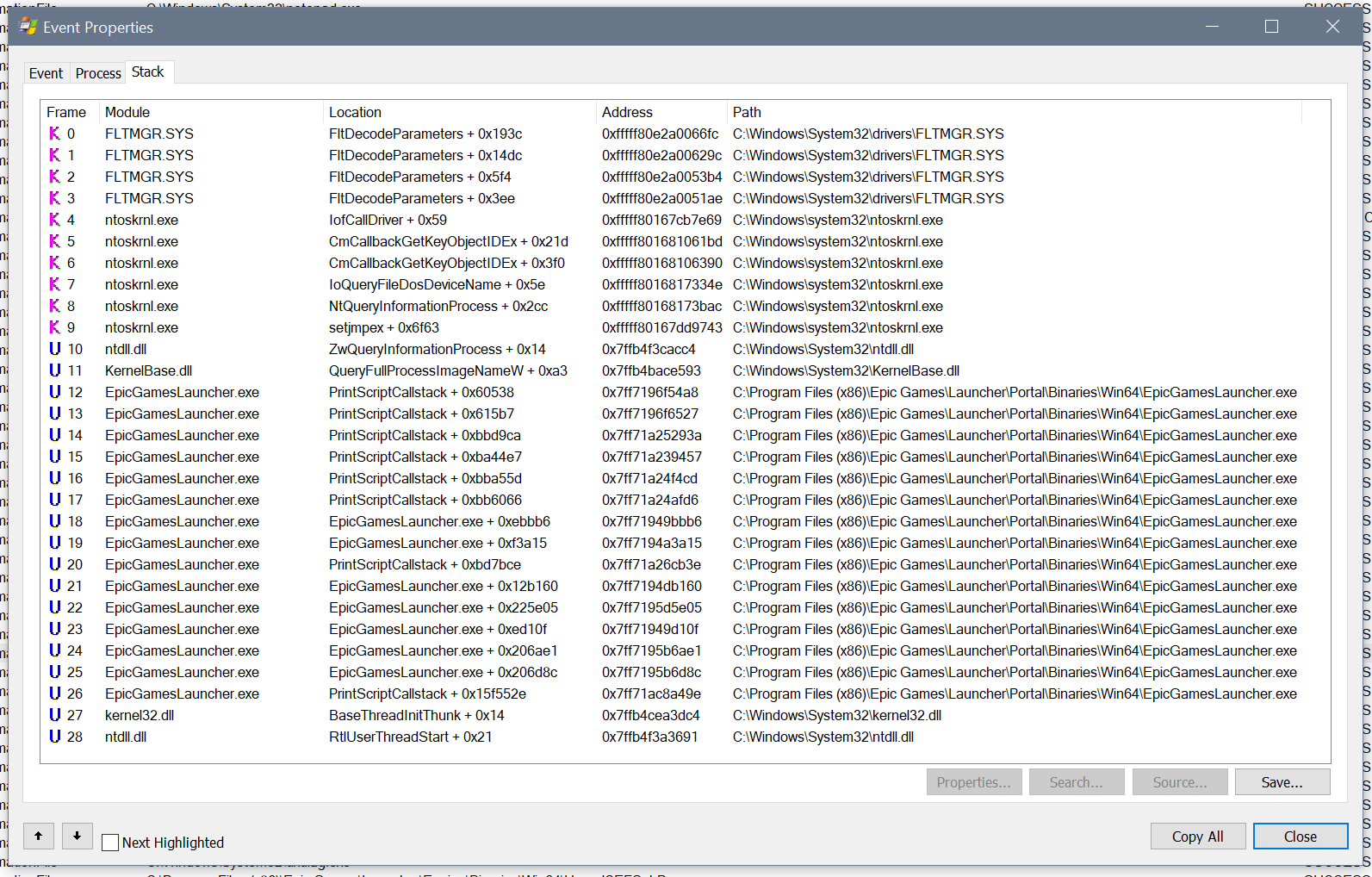Select ZwQueryInformationProcess + 0x14 location

(438, 349)
